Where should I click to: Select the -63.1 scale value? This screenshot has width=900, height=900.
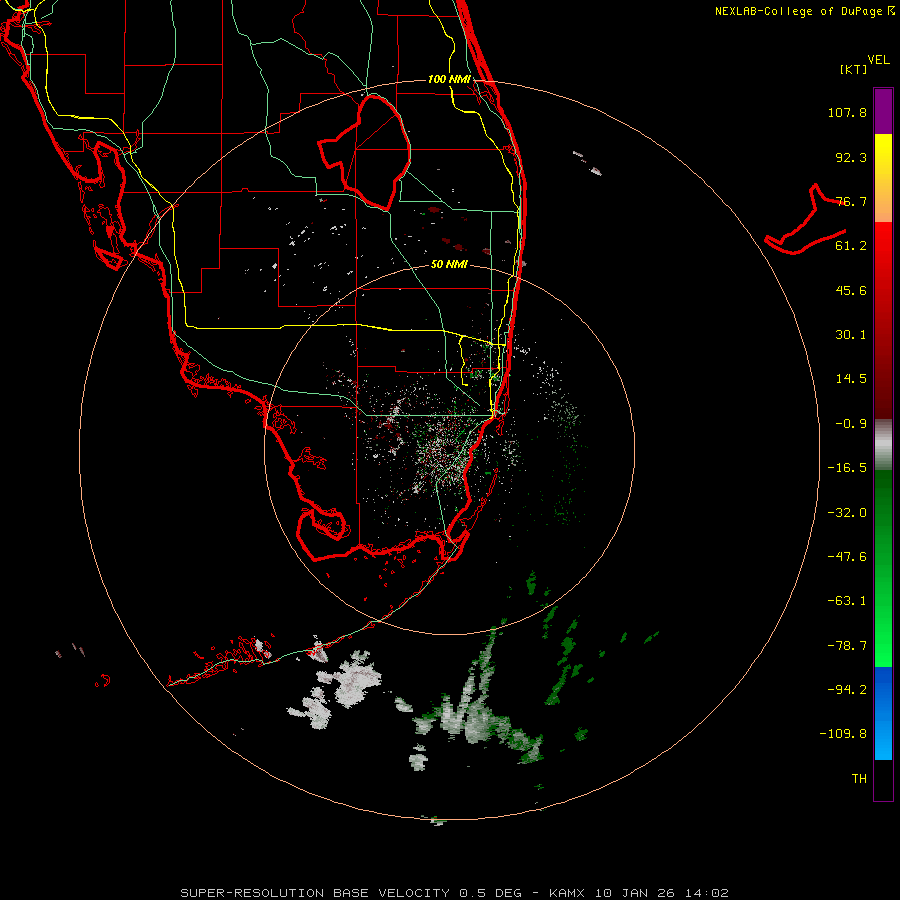point(847,601)
